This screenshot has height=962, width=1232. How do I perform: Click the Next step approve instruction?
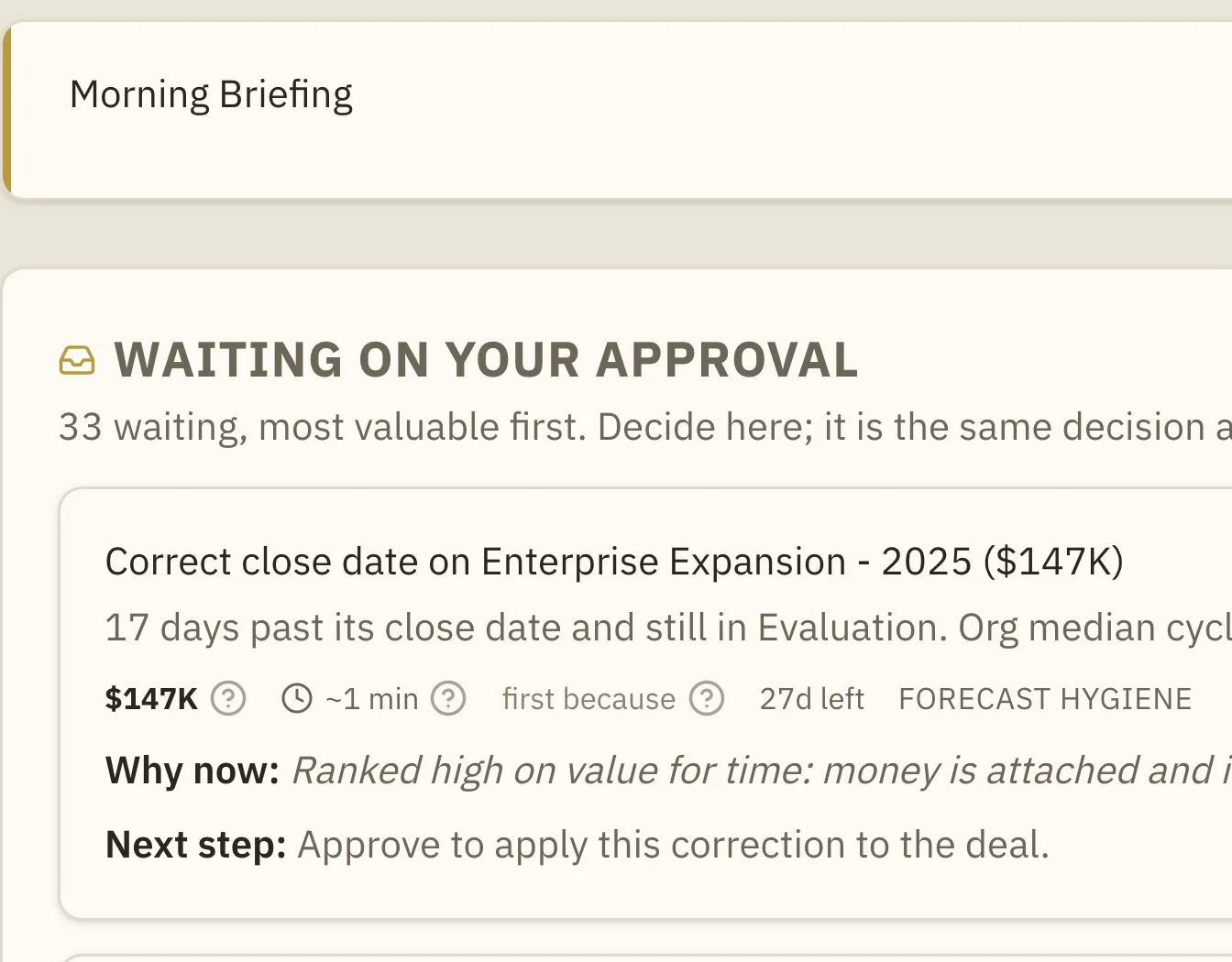(577, 845)
